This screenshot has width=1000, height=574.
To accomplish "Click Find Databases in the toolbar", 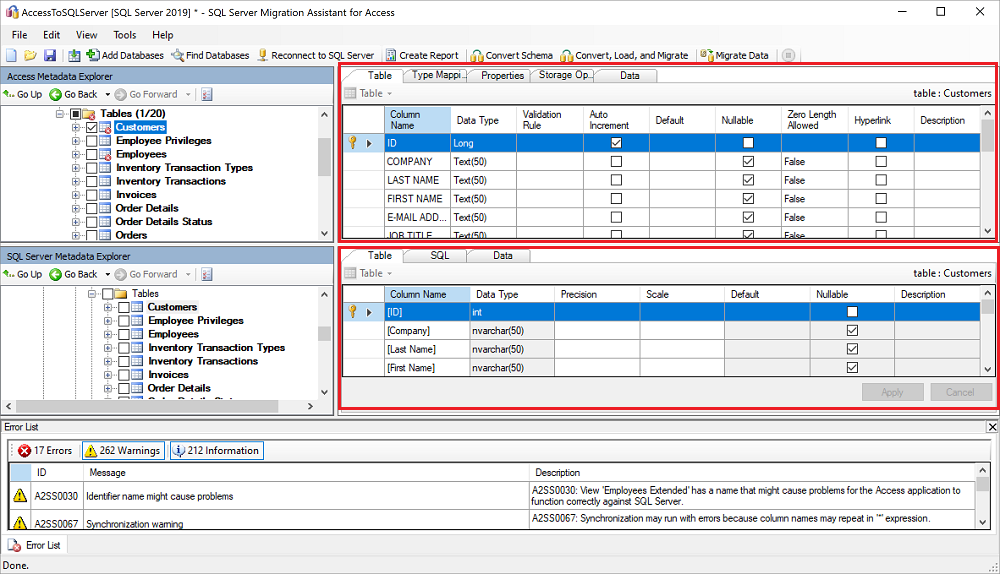I will point(210,55).
